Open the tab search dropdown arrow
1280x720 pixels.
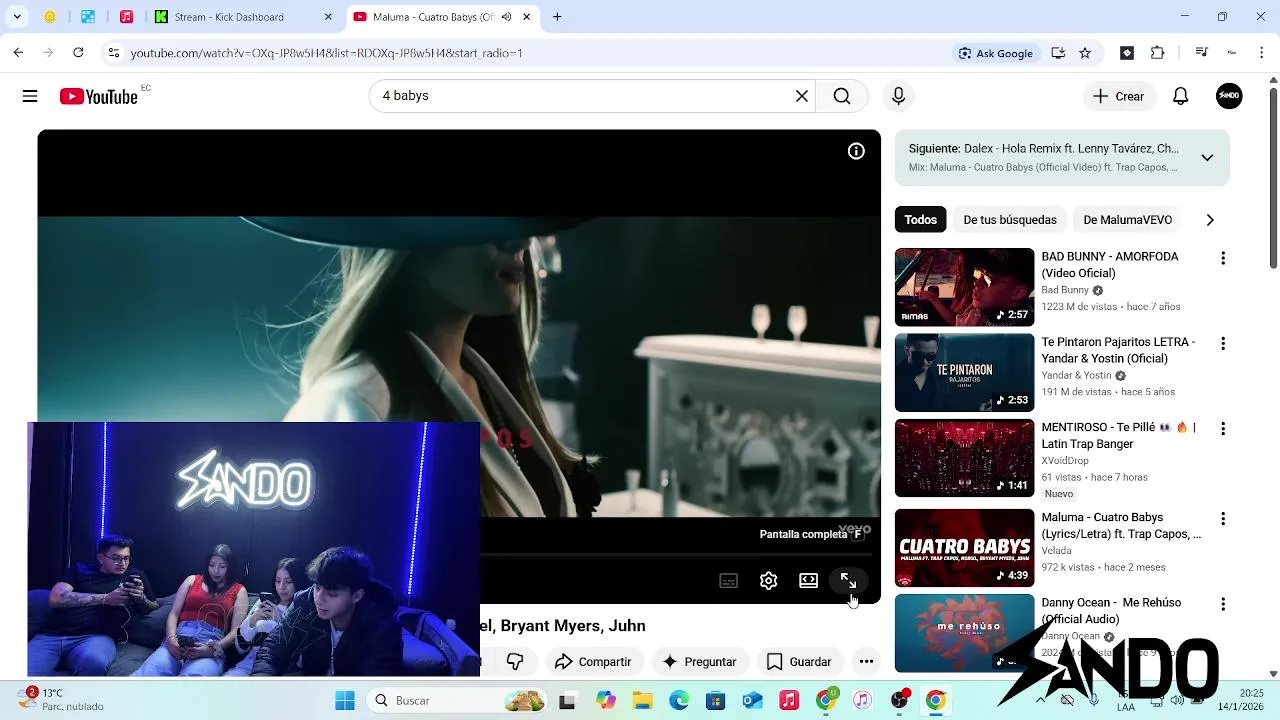18,17
